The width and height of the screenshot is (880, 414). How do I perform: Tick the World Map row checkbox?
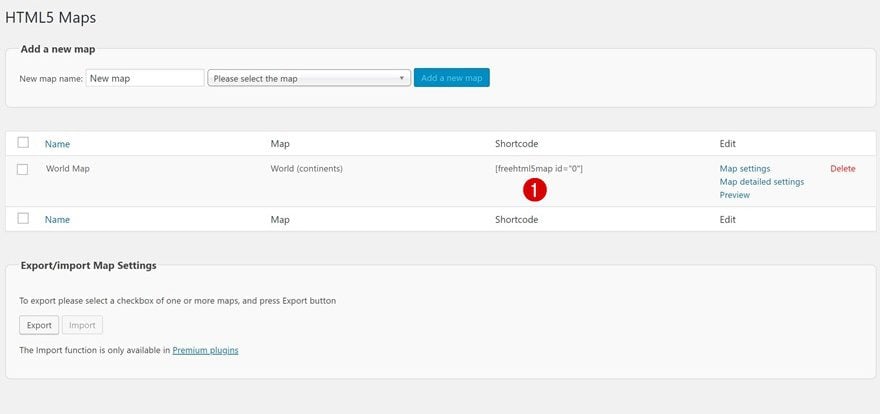(x=23, y=169)
